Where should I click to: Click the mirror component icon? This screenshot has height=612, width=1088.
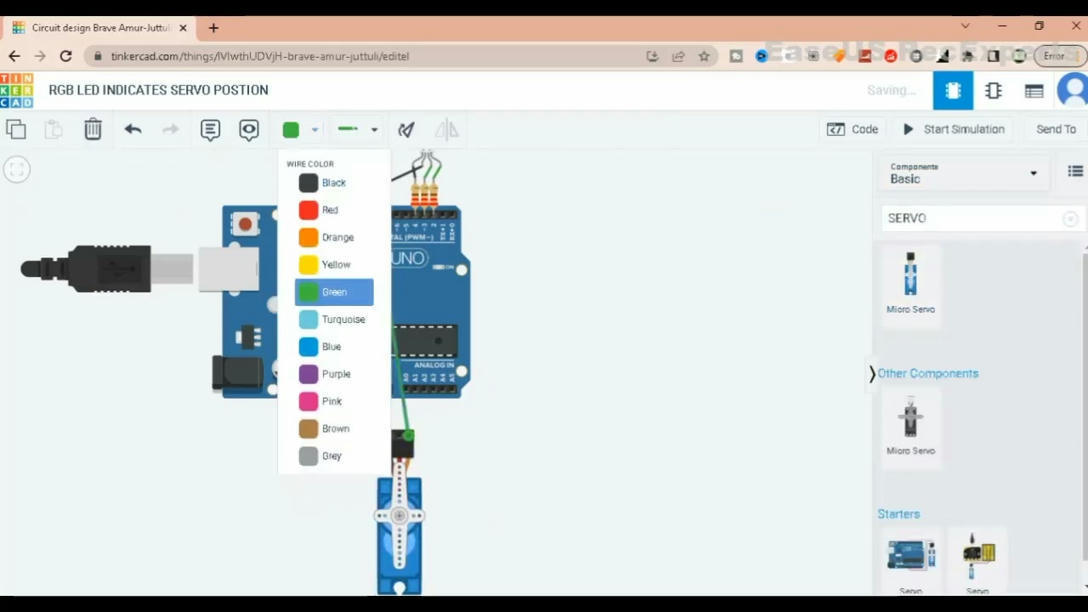coord(446,129)
